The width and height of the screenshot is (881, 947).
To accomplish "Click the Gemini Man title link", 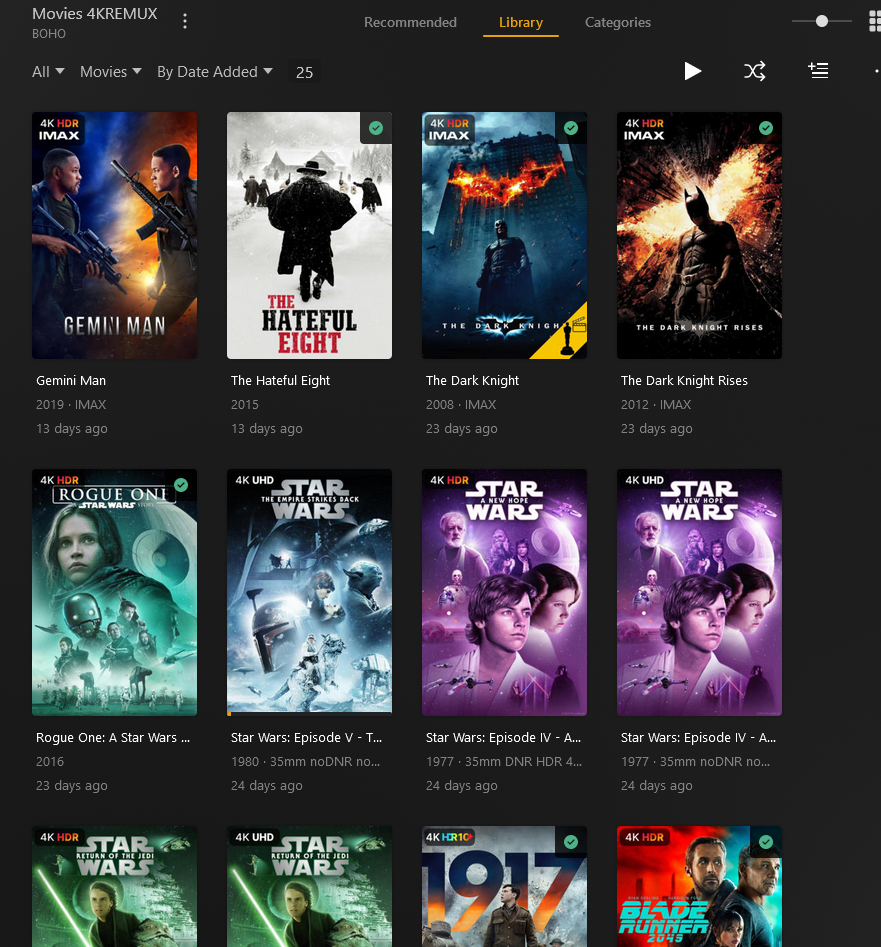I will point(71,380).
